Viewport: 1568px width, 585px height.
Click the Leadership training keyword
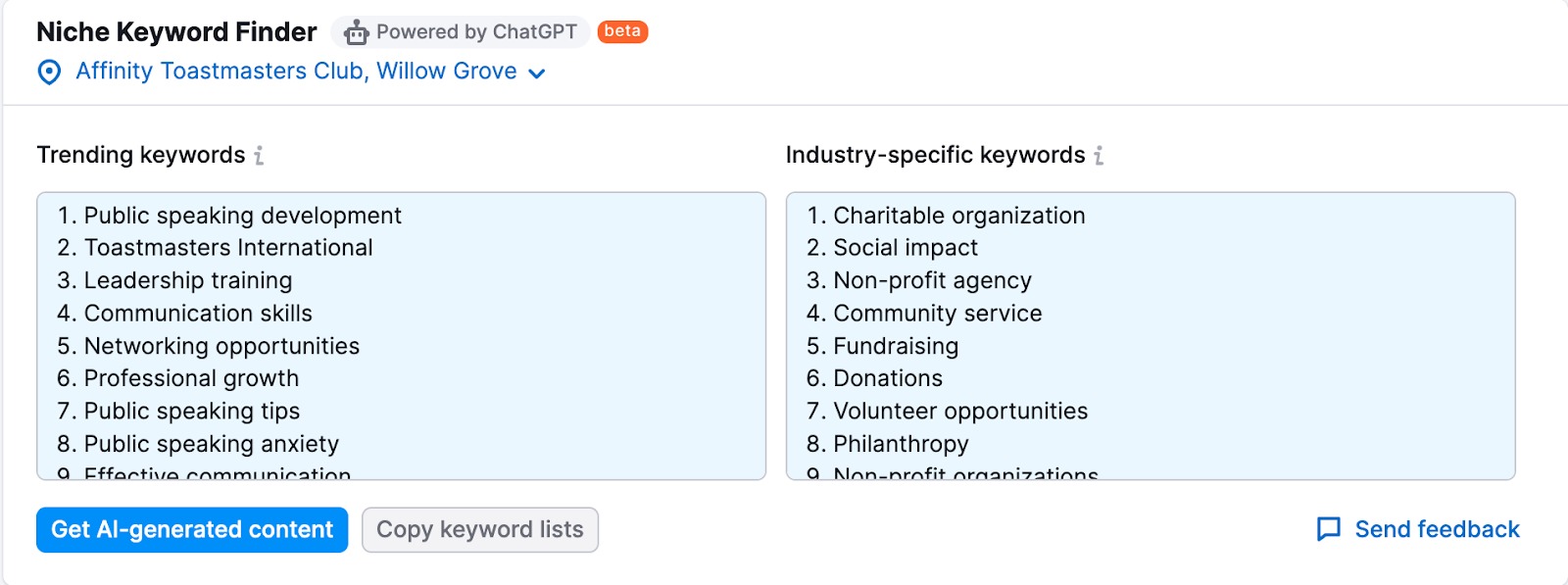click(188, 280)
